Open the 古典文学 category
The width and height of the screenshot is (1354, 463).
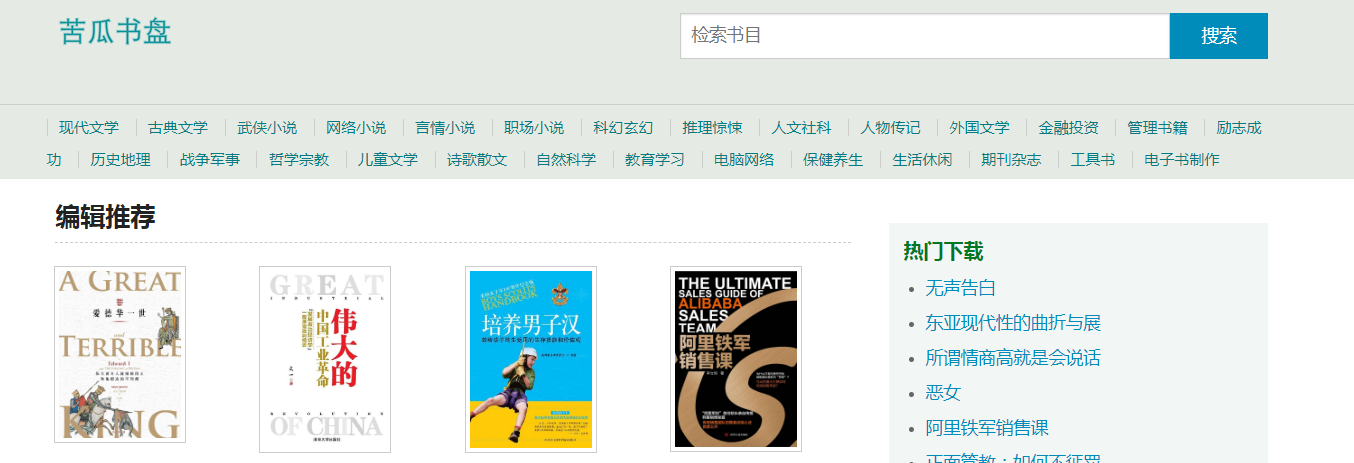178,128
